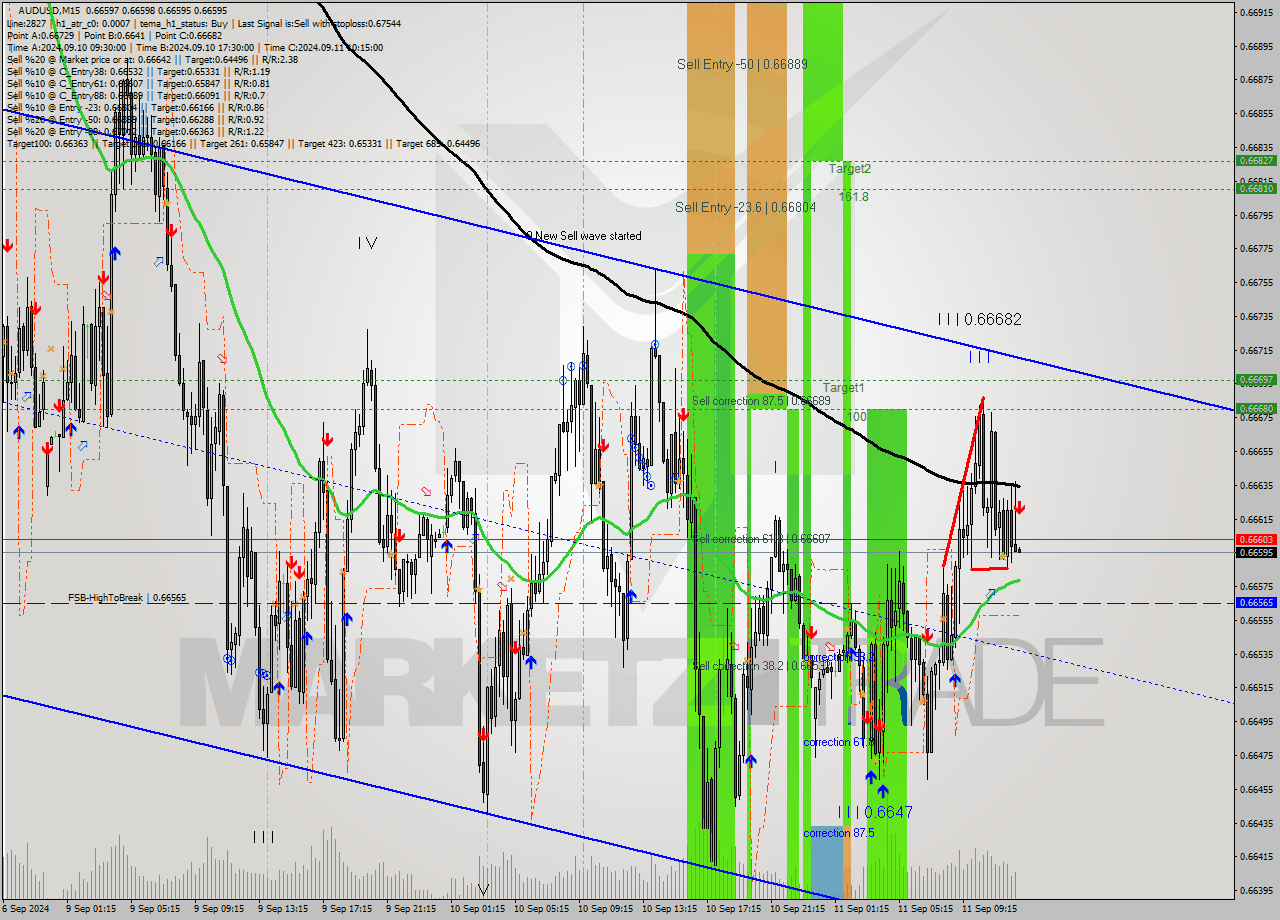This screenshot has width=1280, height=920.
Task: Click the green 0.66697 price tag
Action: click(x=1256, y=380)
